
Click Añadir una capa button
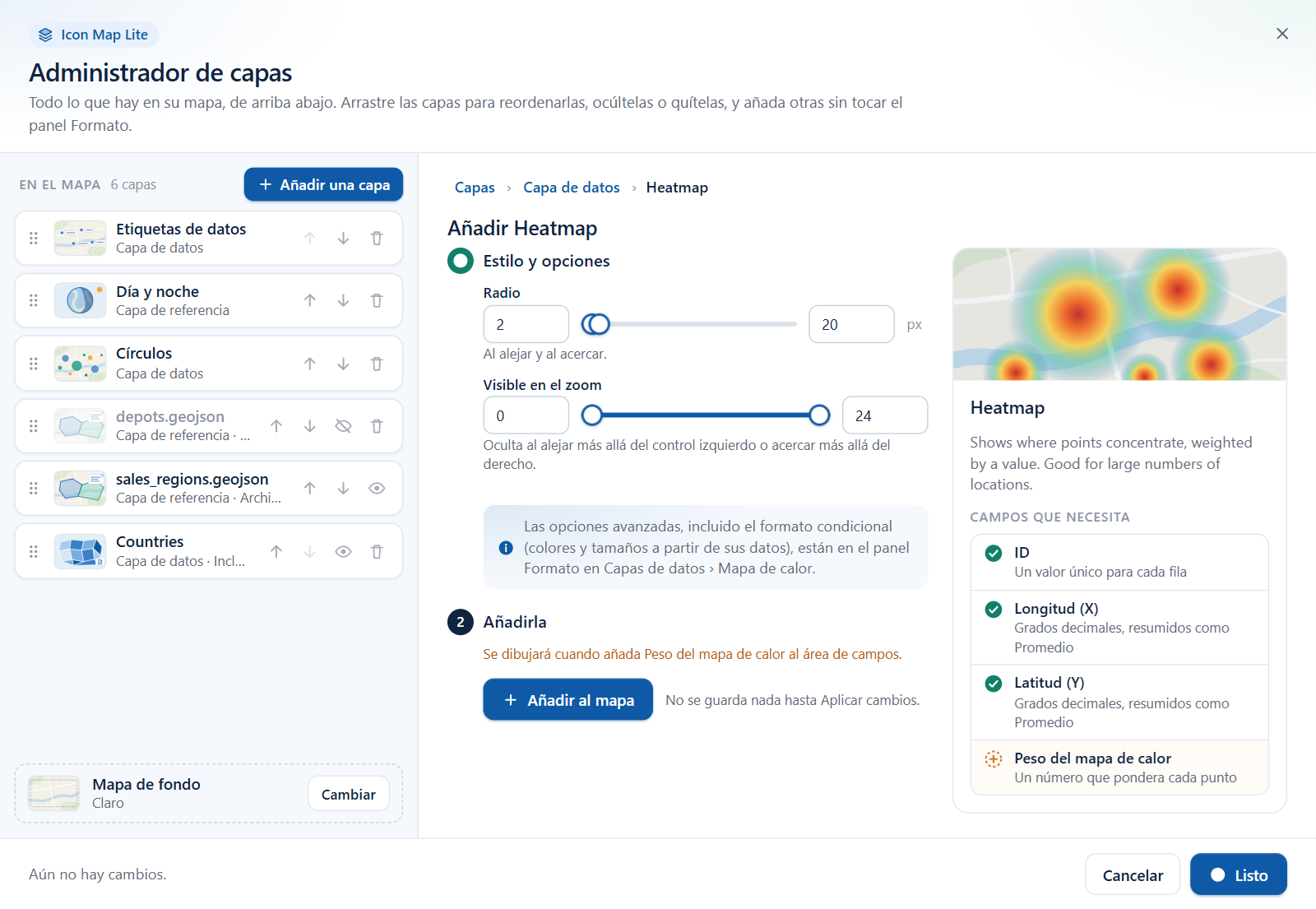coord(323,184)
